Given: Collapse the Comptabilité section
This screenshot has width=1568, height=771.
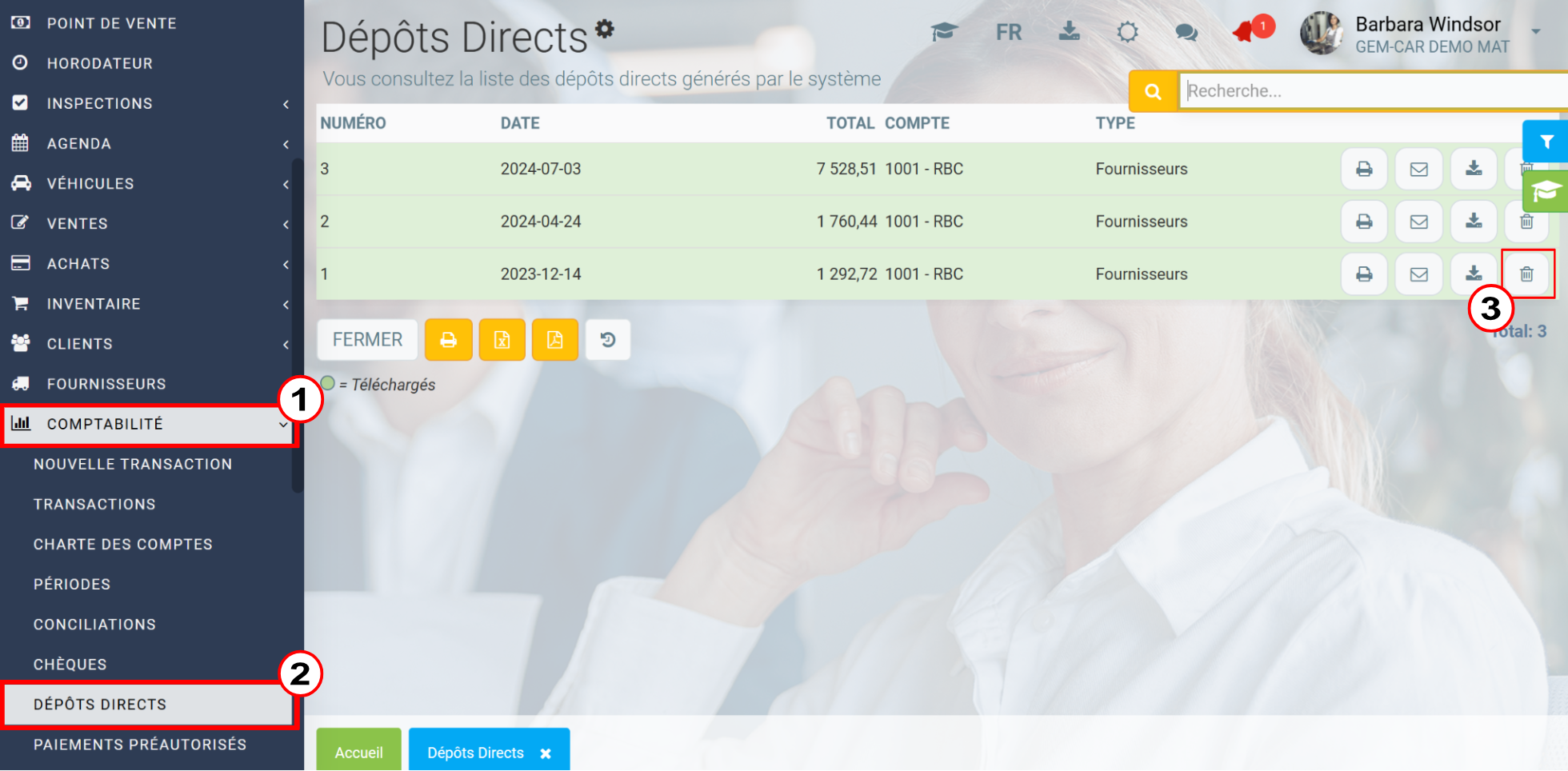Looking at the screenshot, I should click(x=149, y=424).
